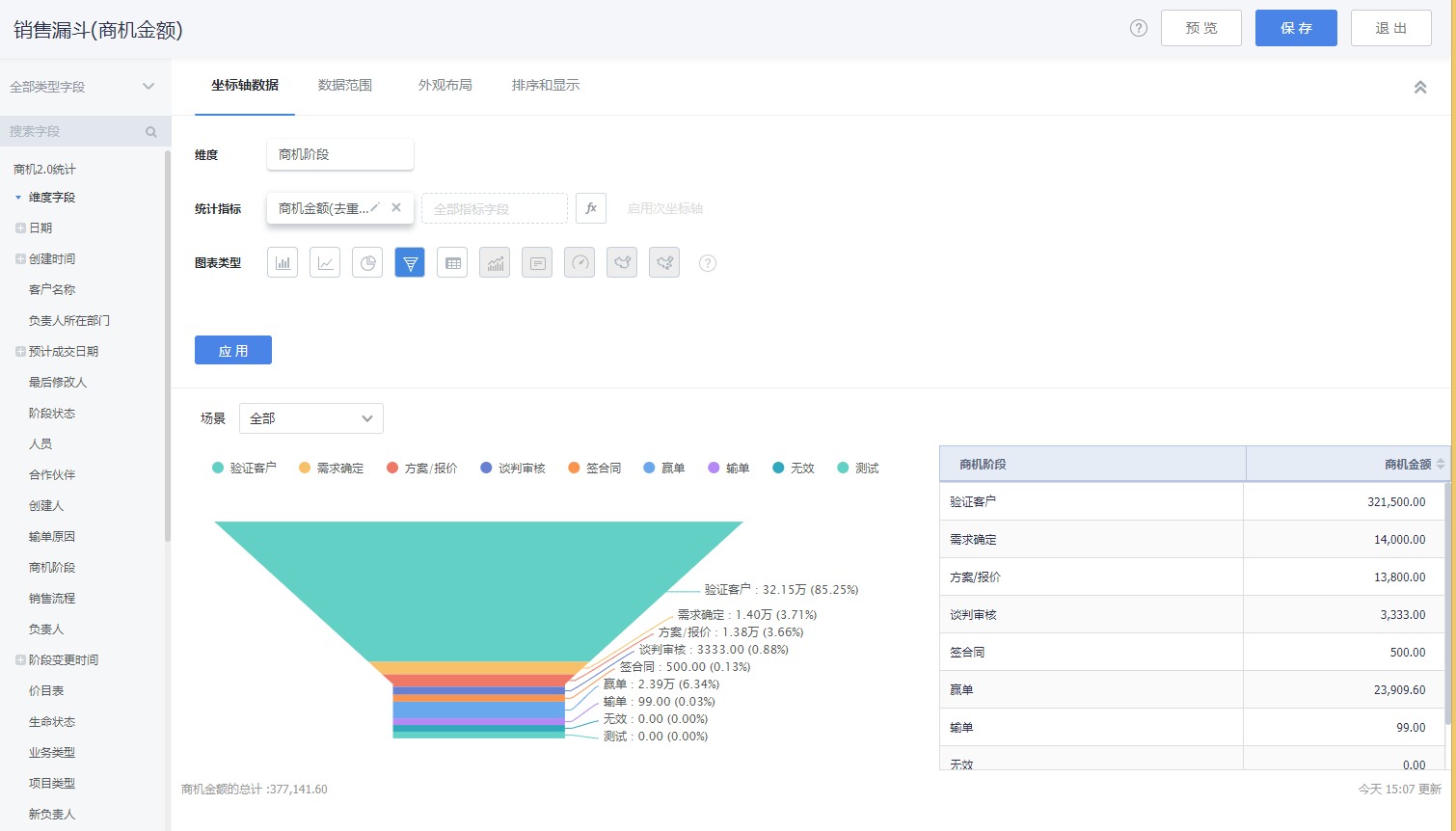Open the fx formula editor
Image resolution: width=1456 pixels, height=831 pixels.
click(591, 208)
